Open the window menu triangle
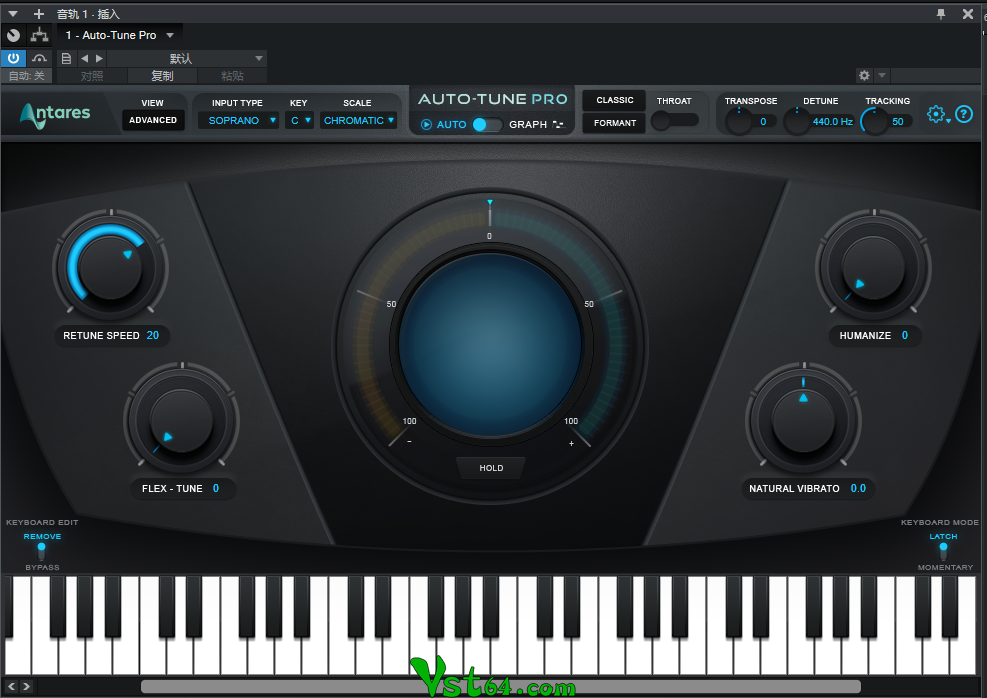This screenshot has height=698, width=987. [13, 14]
